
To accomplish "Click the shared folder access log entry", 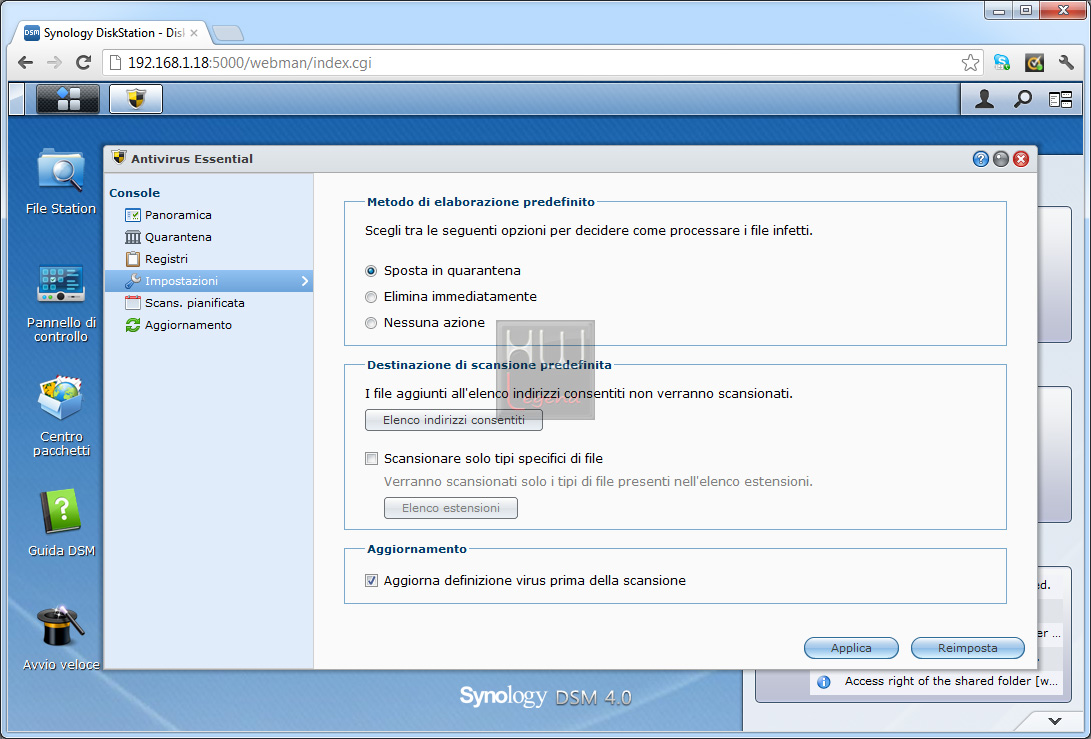I will pos(937,681).
